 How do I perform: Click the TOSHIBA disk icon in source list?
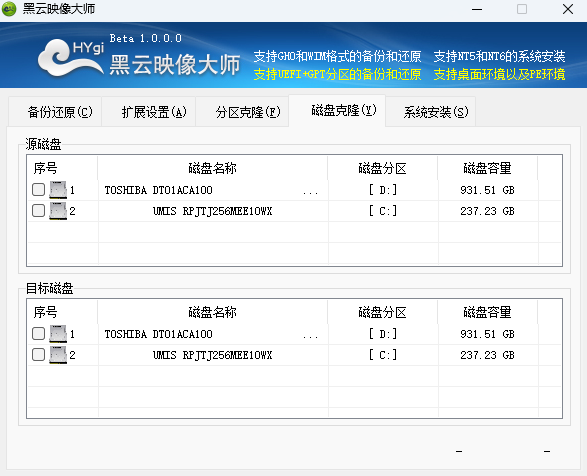click(x=58, y=190)
